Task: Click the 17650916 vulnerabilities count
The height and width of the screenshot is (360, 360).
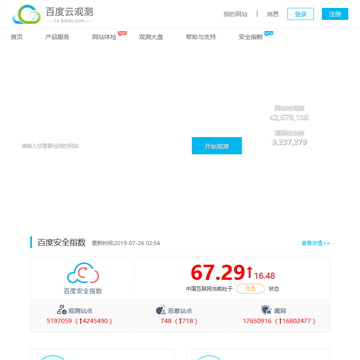Action: [257, 321]
